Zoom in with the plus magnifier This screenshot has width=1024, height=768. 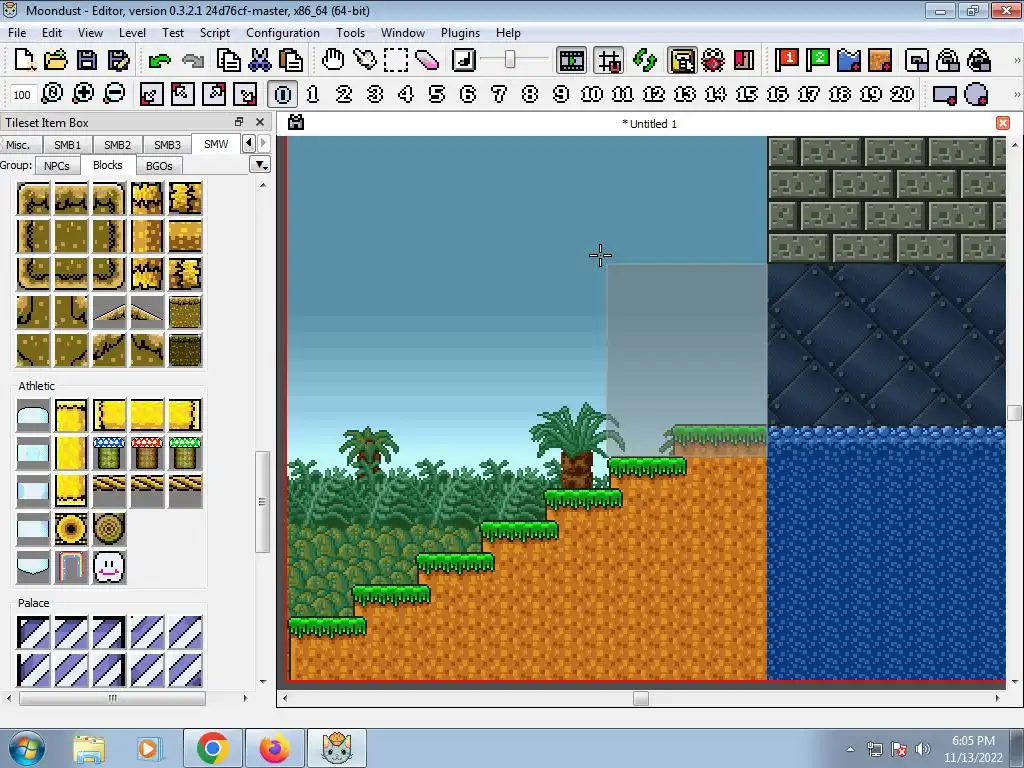(83, 94)
